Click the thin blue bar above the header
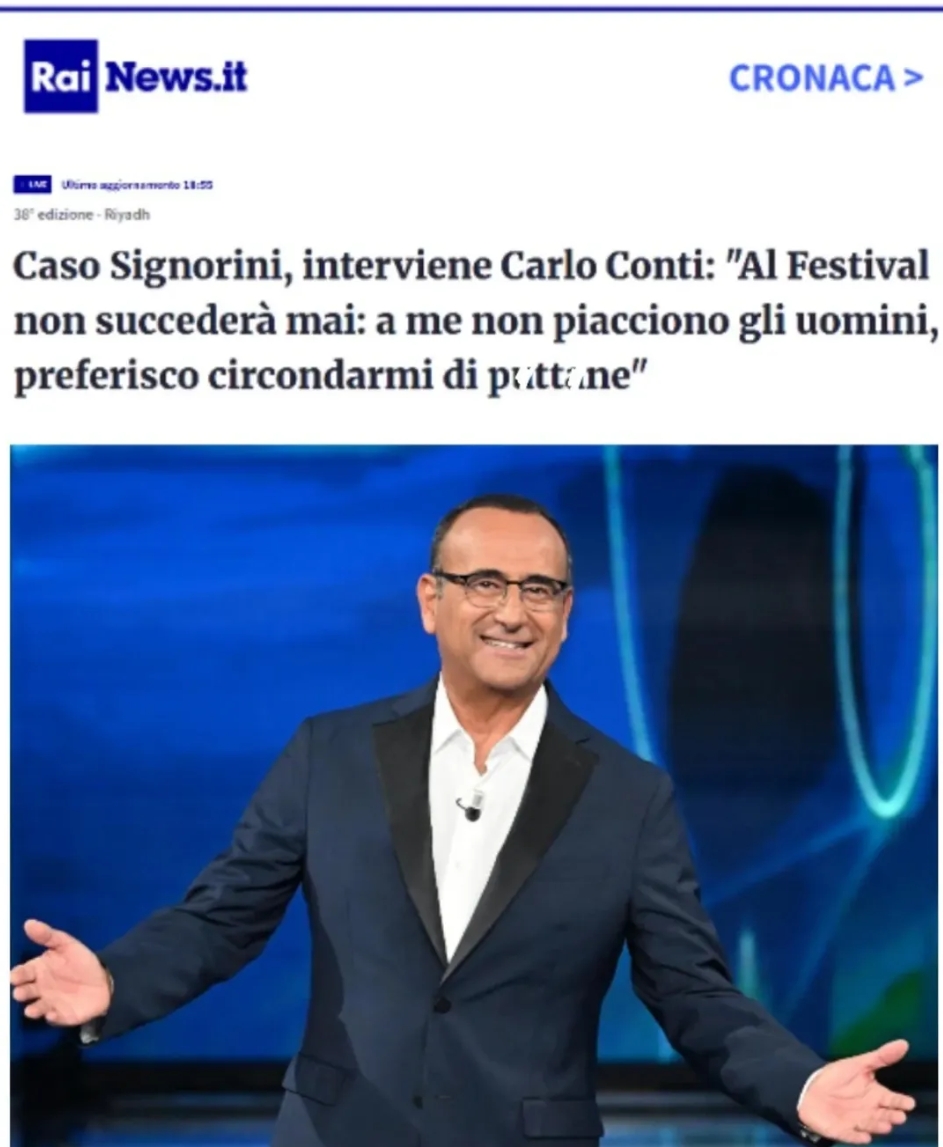The image size is (943, 1147). coord(471,8)
